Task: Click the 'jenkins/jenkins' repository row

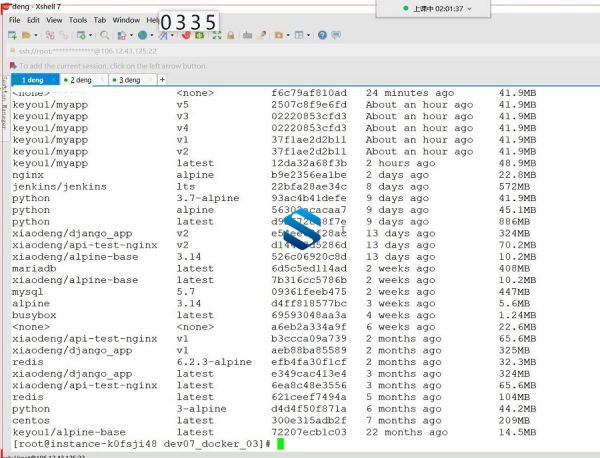Action: [x=59, y=186]
